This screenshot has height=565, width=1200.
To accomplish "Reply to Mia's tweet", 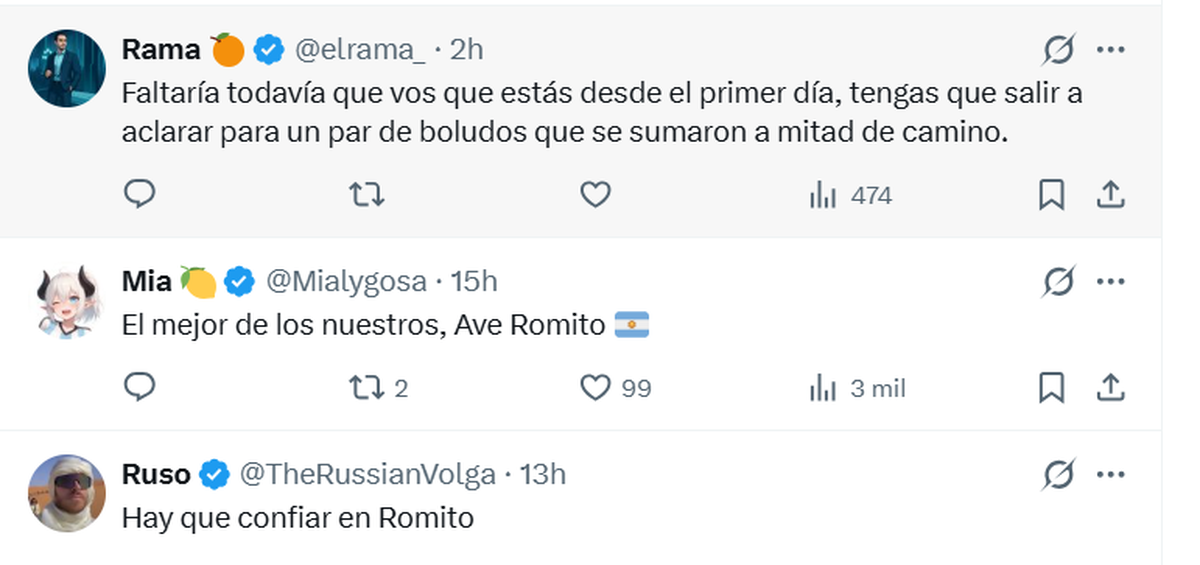I will [x=139, y=387].
